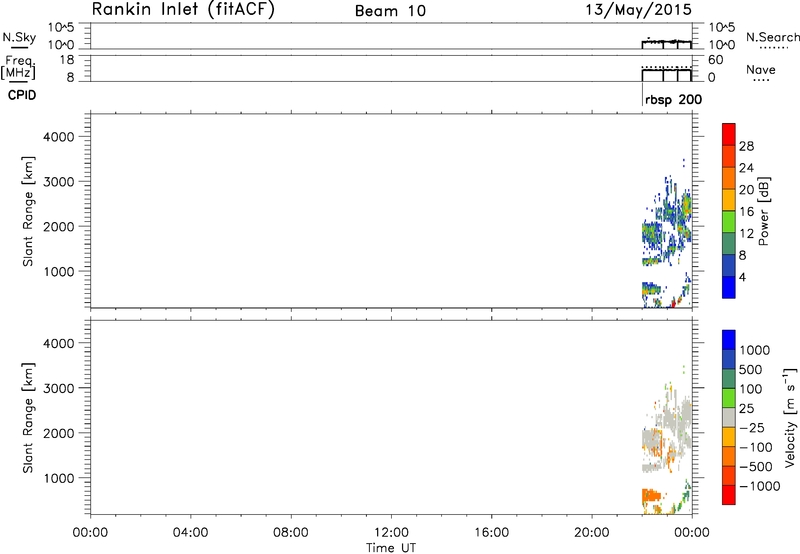Click the blue bottom segment of Power colorbar

[729, 287]
